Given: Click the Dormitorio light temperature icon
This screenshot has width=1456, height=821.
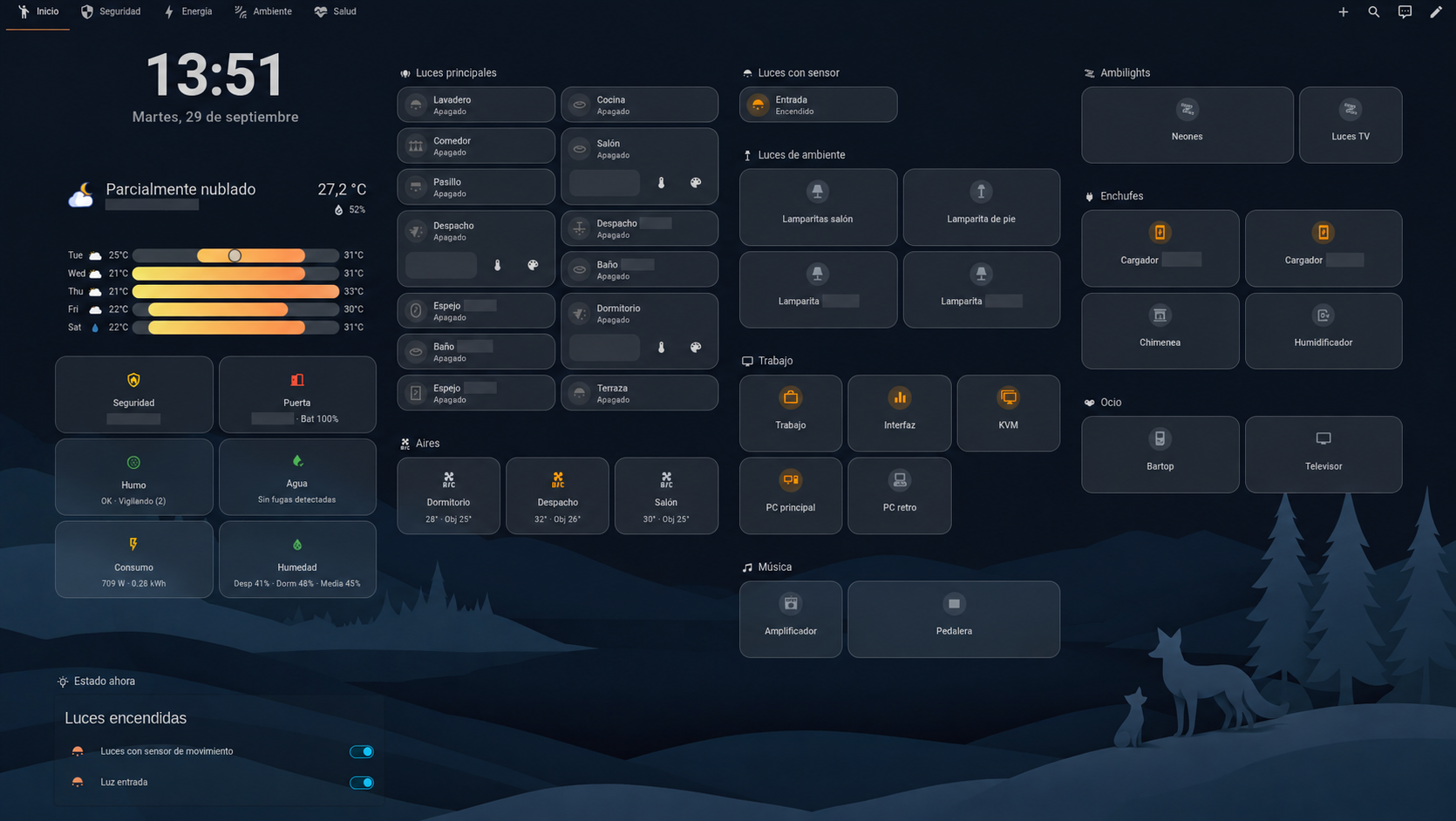Looking at the screenshot, I should [x=661, y=348].
